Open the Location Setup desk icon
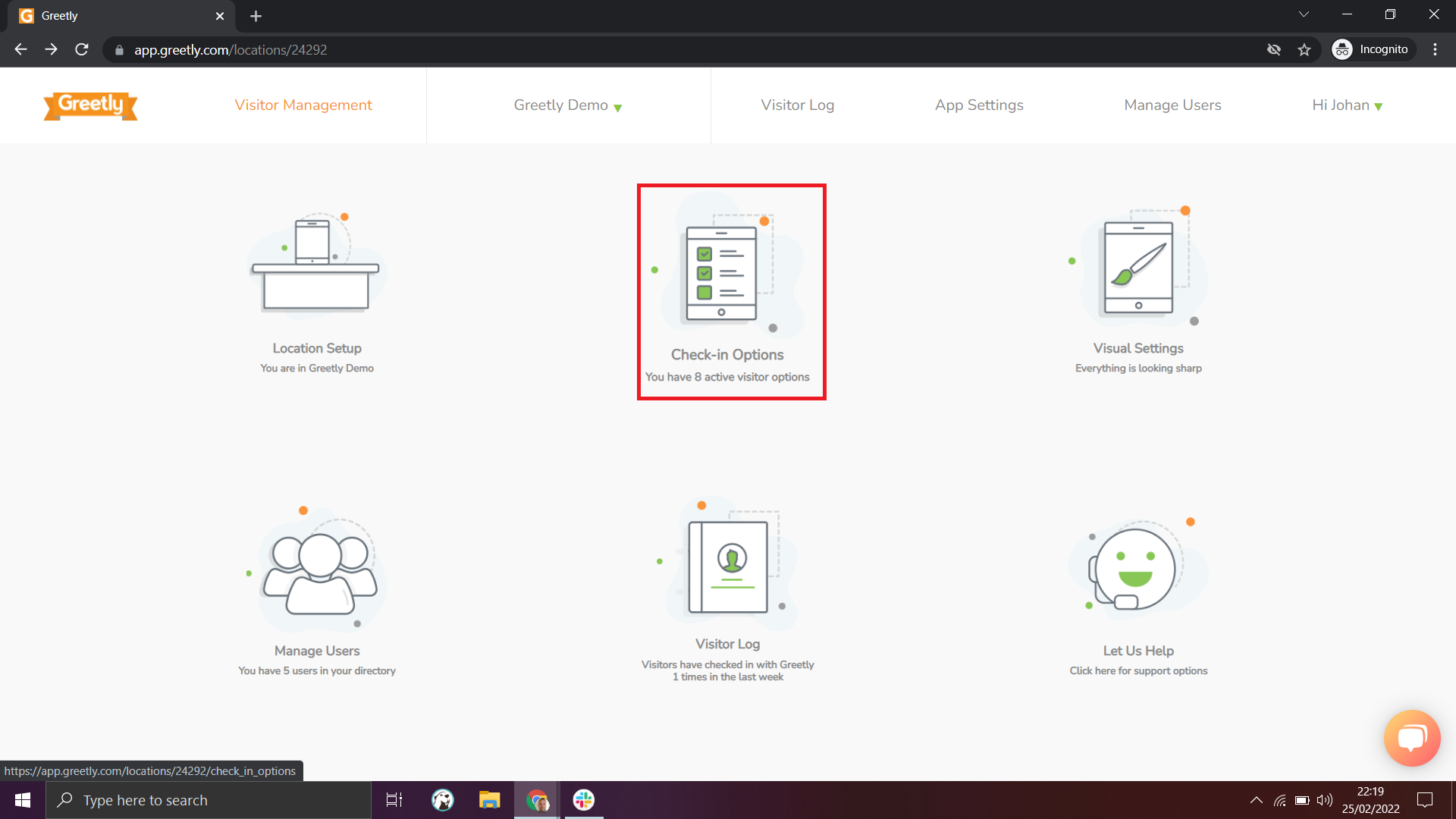 [x=316, y=264]
